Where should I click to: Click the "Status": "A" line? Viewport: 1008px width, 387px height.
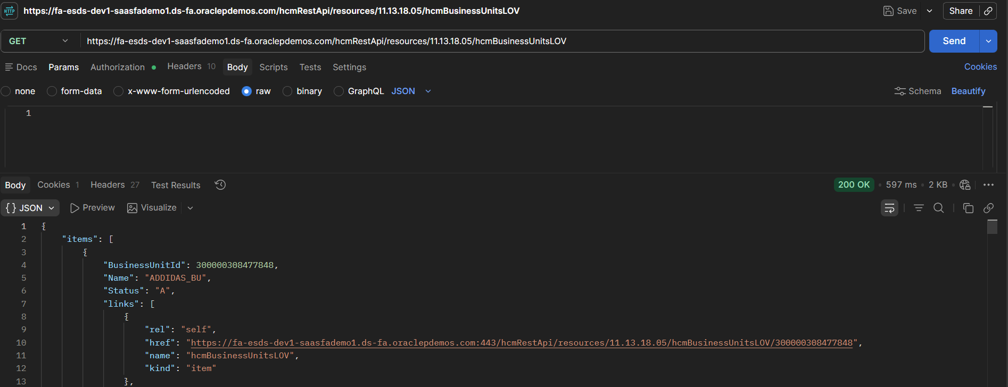tap(139, 291)
